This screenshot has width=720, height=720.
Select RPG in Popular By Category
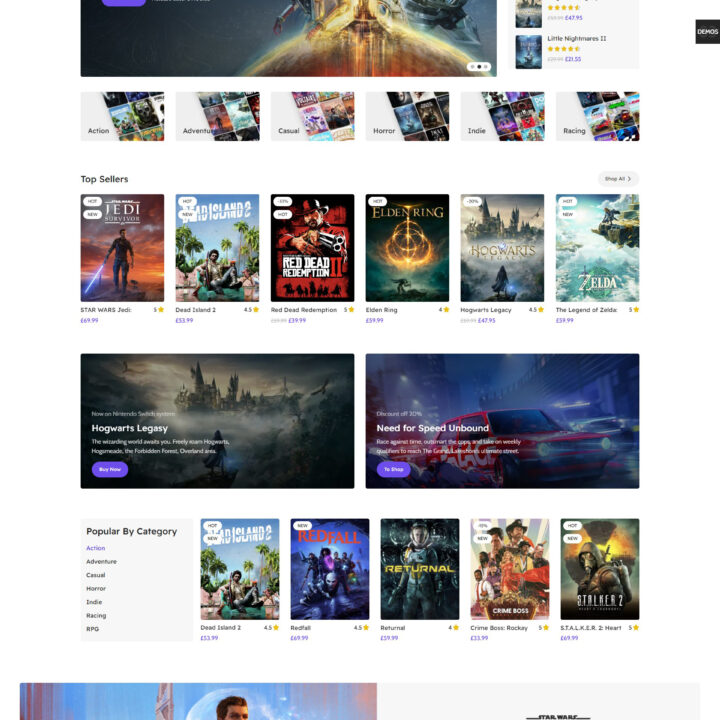click(x=92, y=629)
